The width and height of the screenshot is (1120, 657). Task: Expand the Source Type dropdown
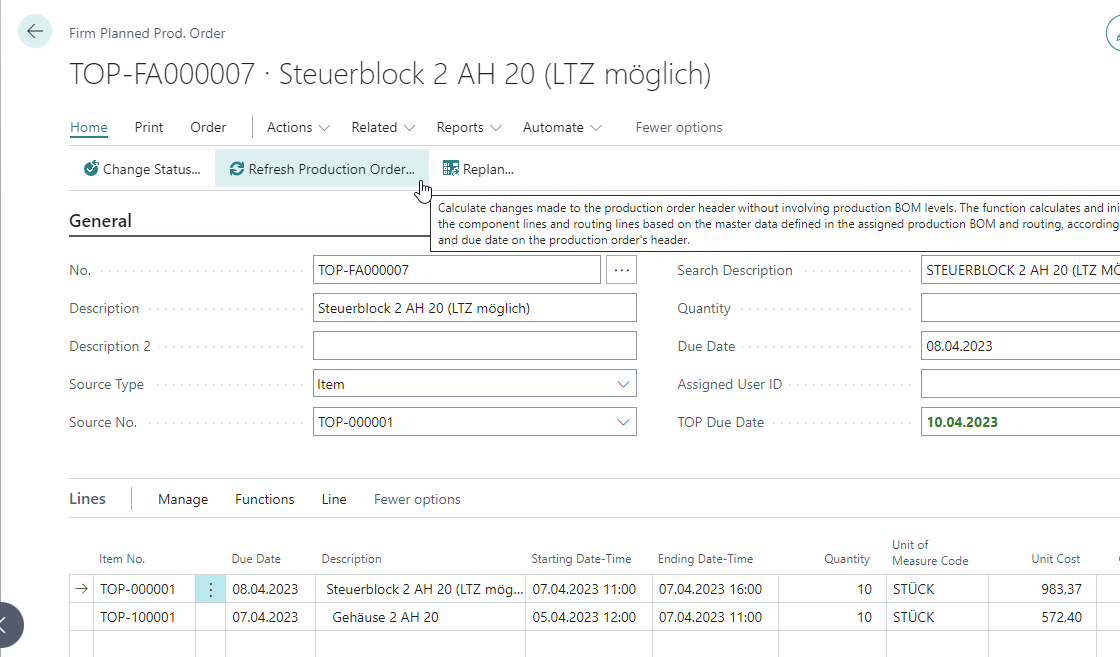tap(623, 384)
